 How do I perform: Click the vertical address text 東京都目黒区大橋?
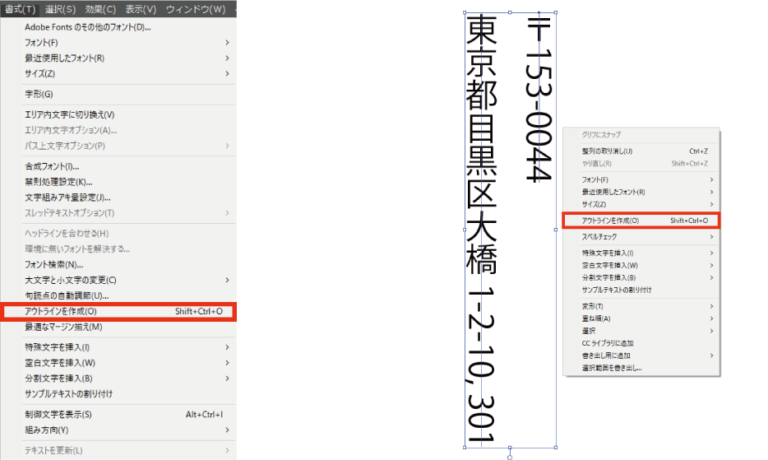tap(481, 145)
